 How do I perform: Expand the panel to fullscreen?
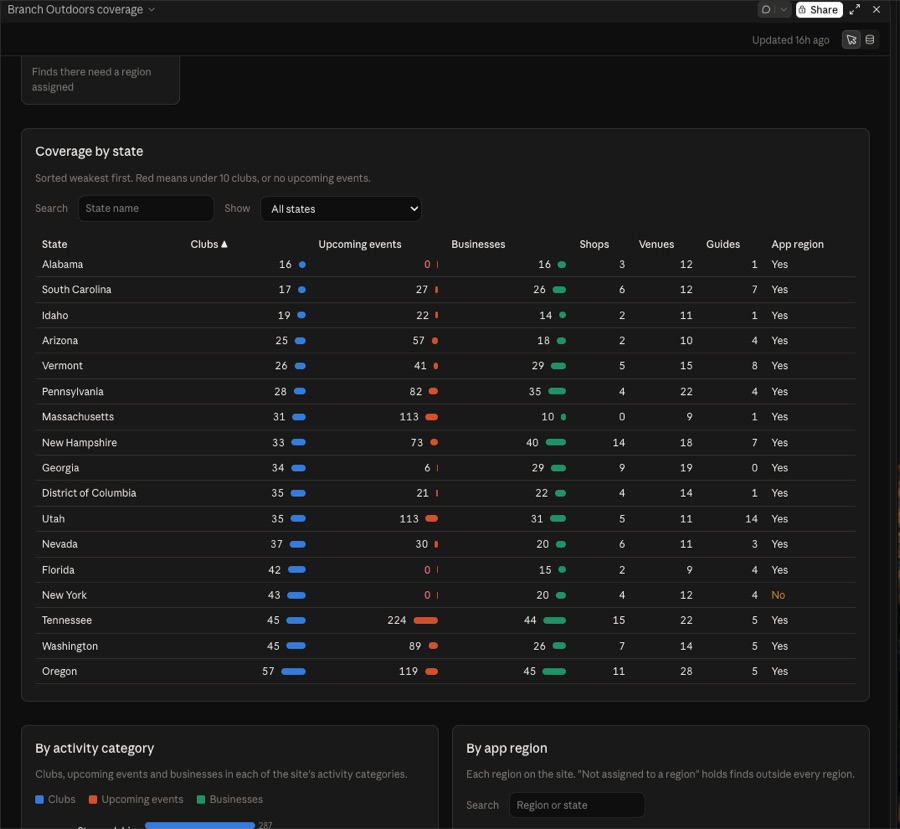(x=855, y=10)
